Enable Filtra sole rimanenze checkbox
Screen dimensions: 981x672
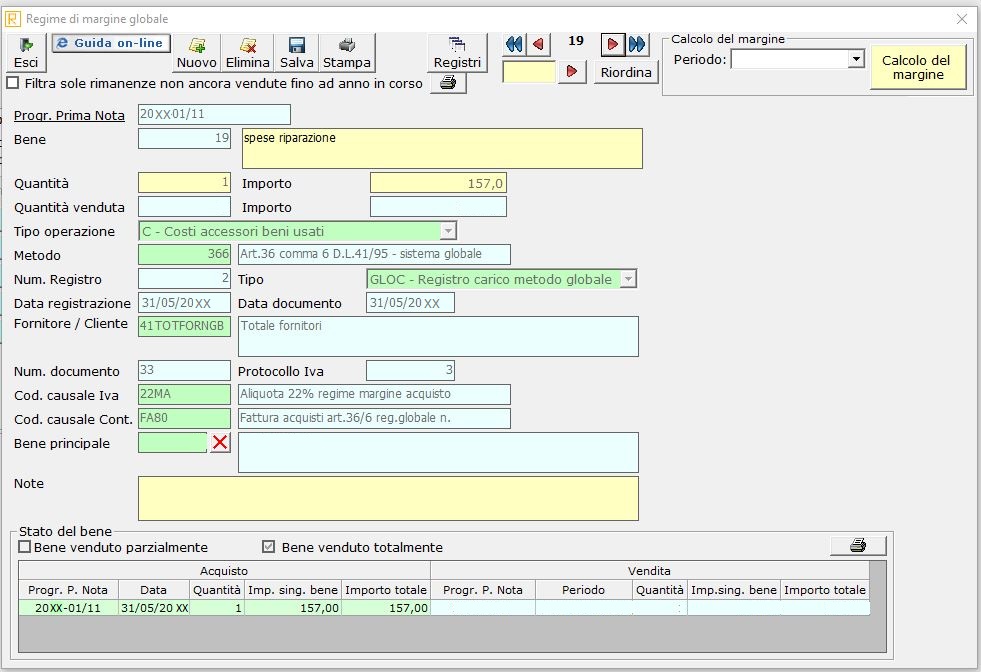pos(13,83)
